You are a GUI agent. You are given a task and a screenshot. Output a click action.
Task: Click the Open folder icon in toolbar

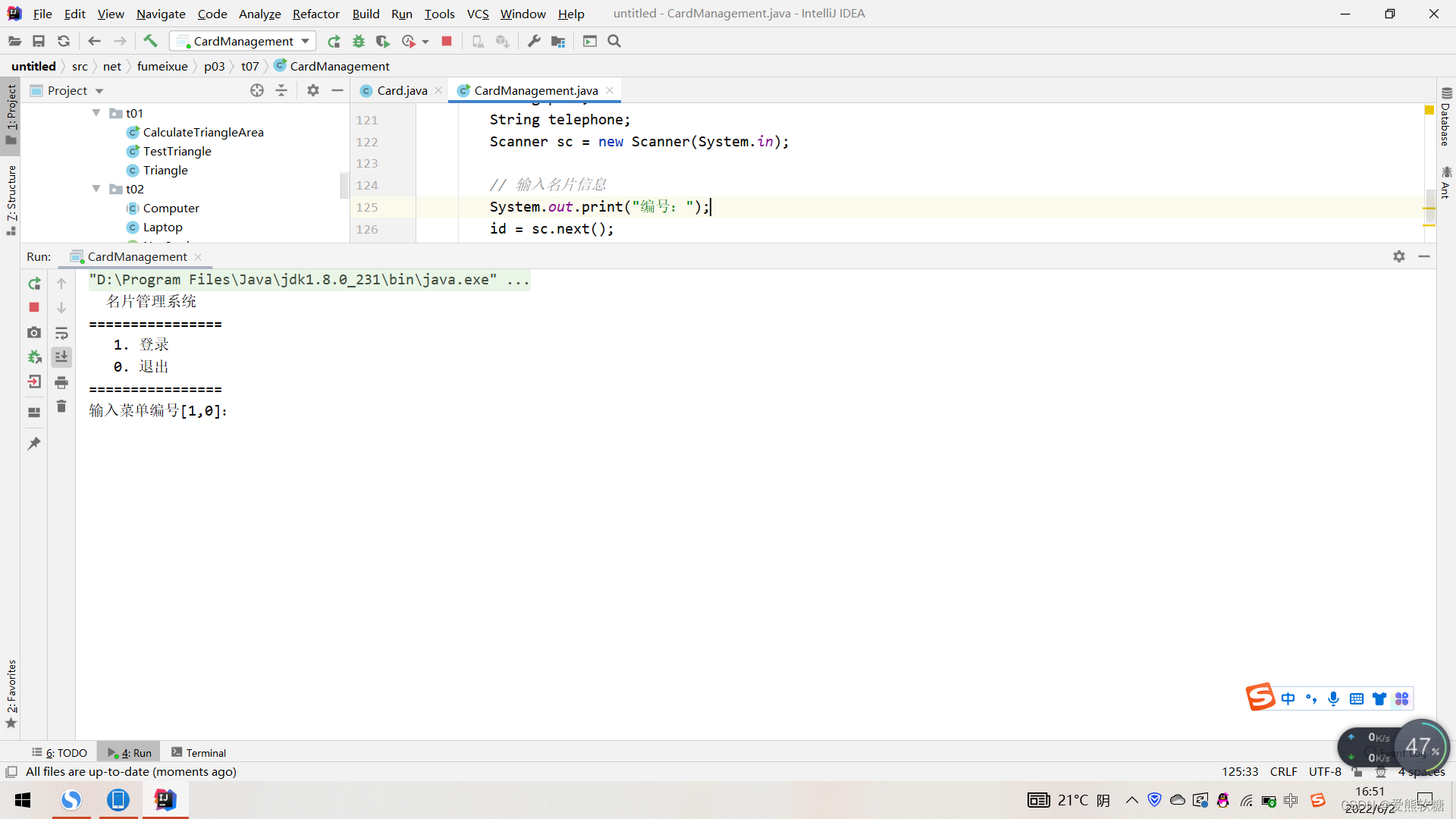(x=14, y=41)
